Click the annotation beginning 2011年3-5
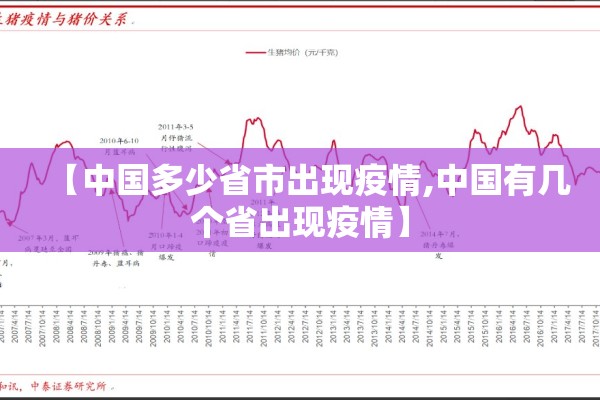 click(x=176, y=137)
